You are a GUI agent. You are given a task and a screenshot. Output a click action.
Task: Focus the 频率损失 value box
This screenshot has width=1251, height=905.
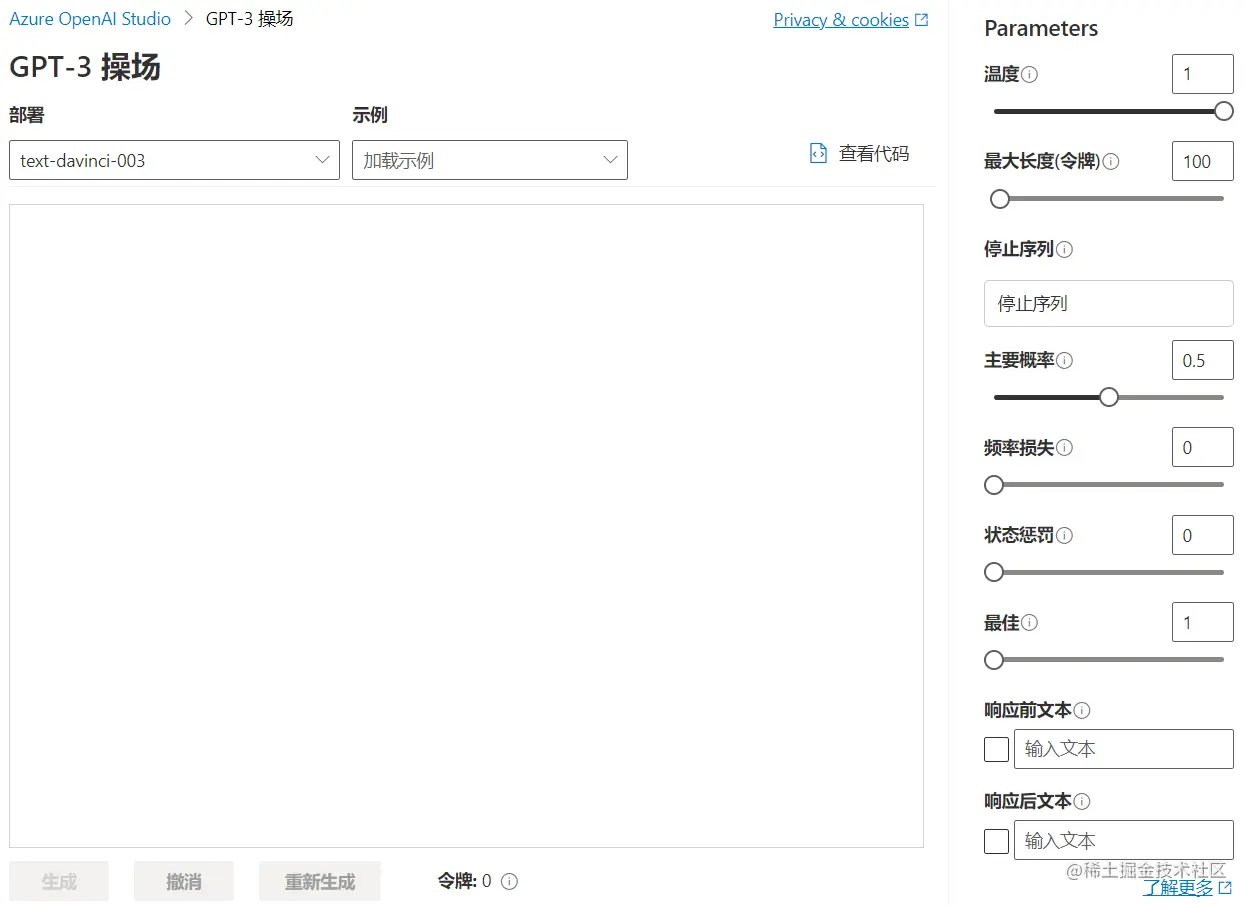[1203, 448]
